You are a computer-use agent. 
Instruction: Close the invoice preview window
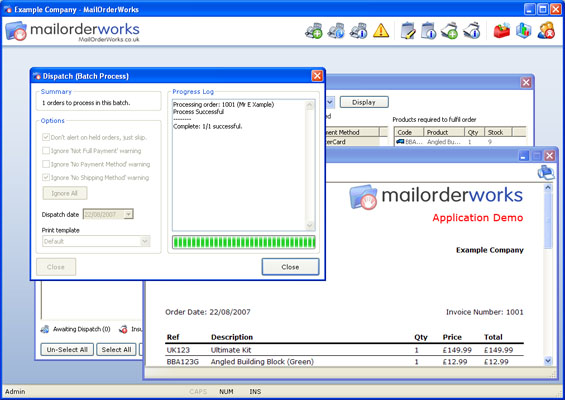pos(549,156)
